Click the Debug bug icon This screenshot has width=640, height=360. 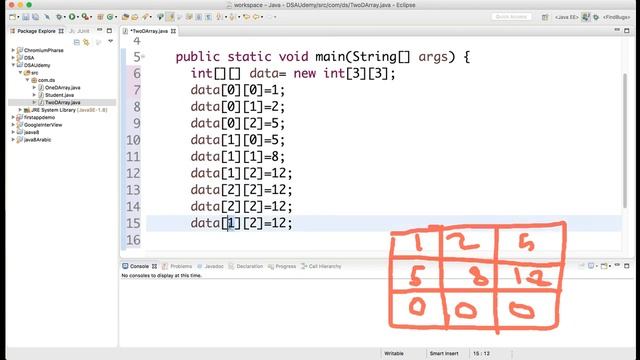coord(60,17)
